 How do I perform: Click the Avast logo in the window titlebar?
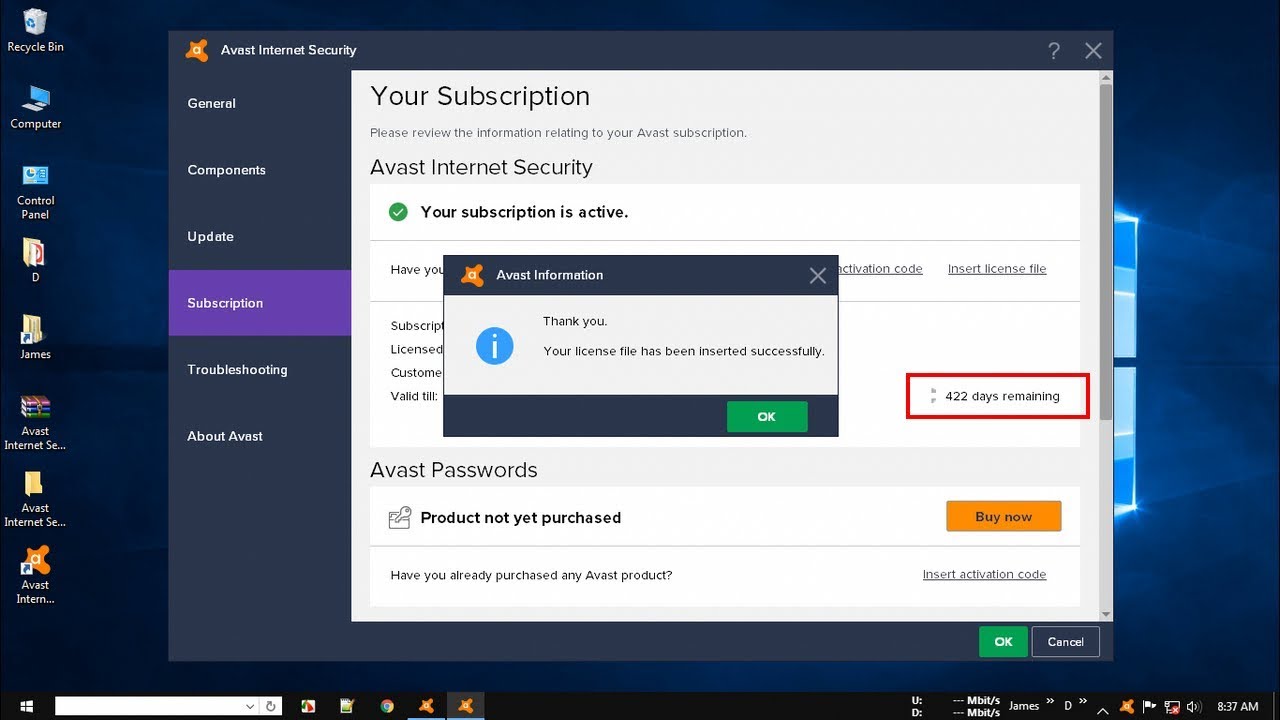[196, 50]
